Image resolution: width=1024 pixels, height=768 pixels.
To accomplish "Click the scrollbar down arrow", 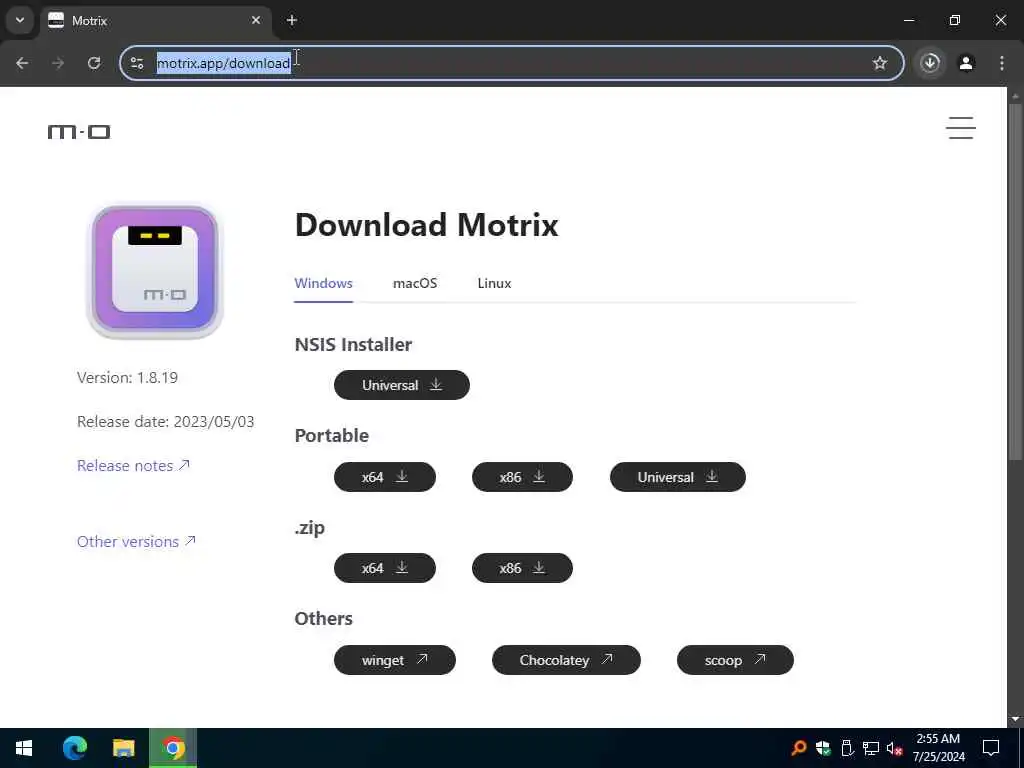I will tap(1016, 720).
